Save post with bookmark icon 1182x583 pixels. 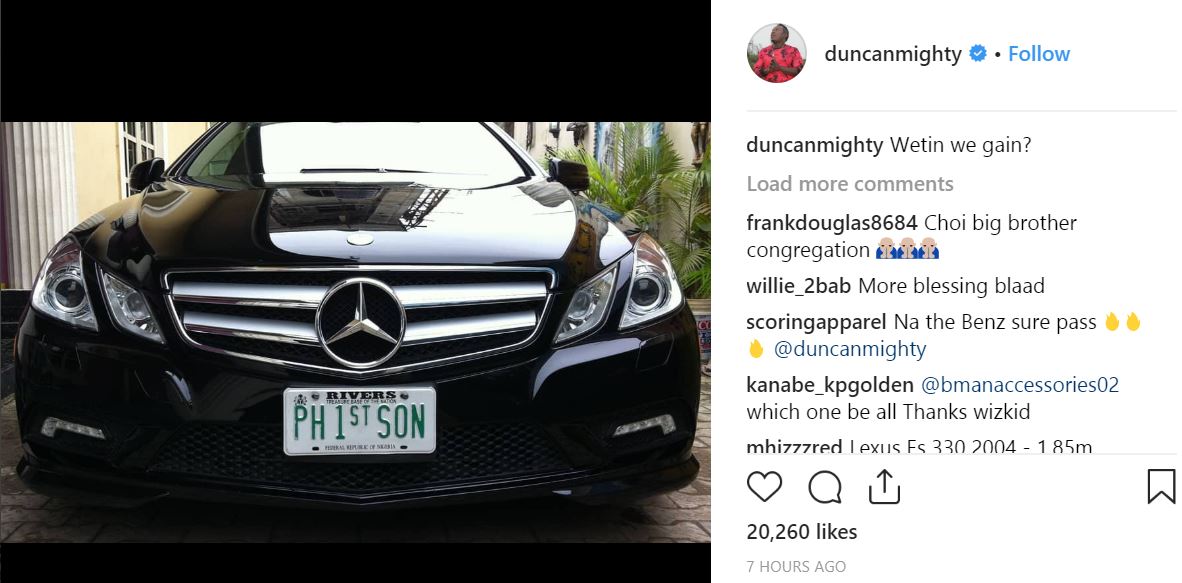pyautogui.click(x=1161, y=486)
